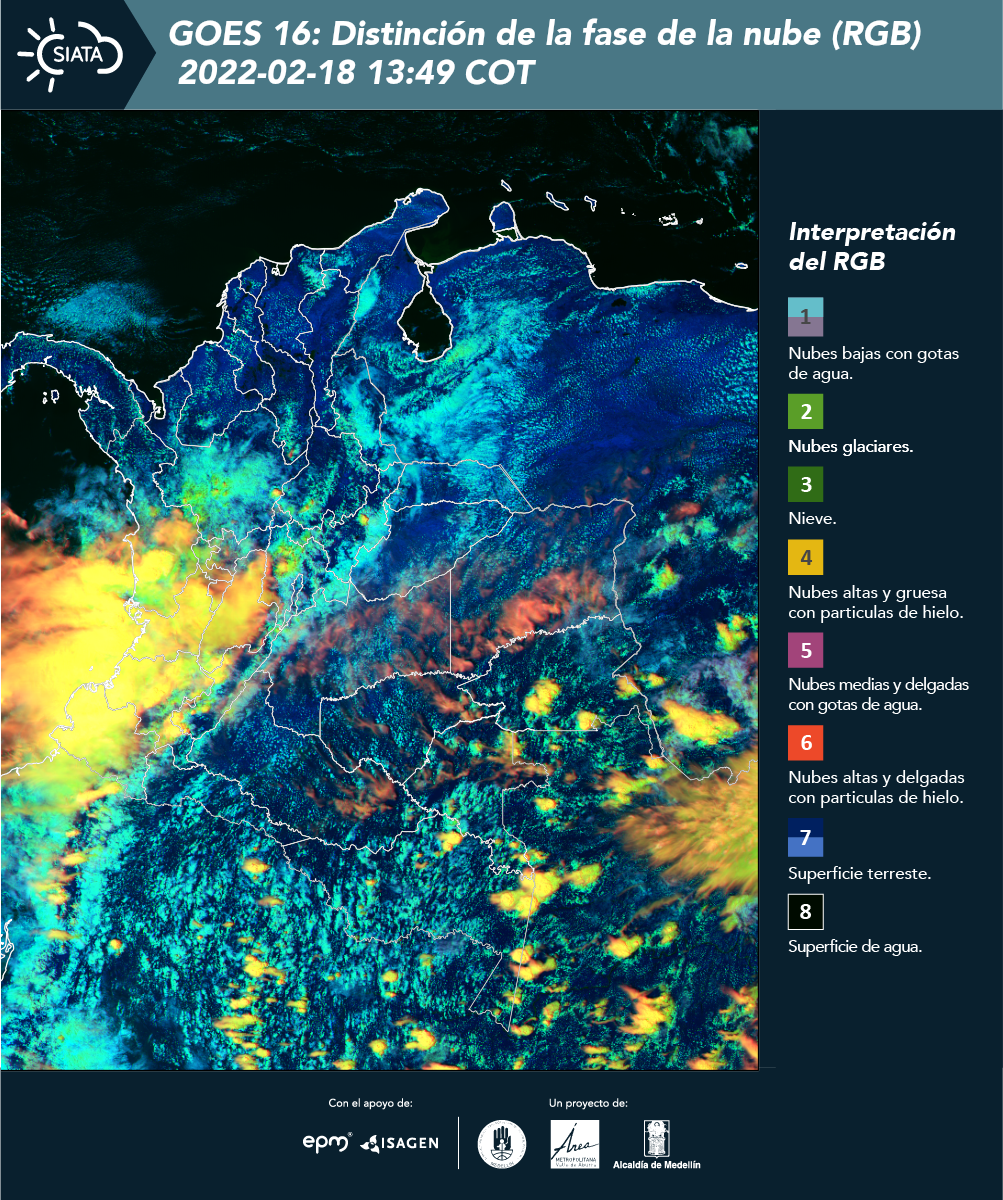
Task: Click the label "Nubes glaciares."
Action: click(850, 447)
